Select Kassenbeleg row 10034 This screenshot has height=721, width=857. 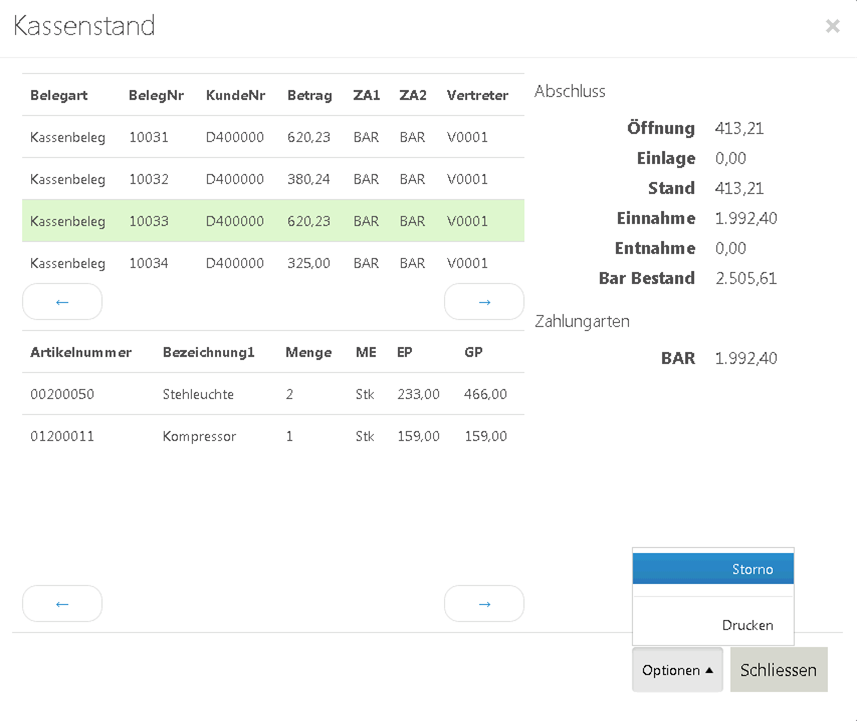coord(272,263)
